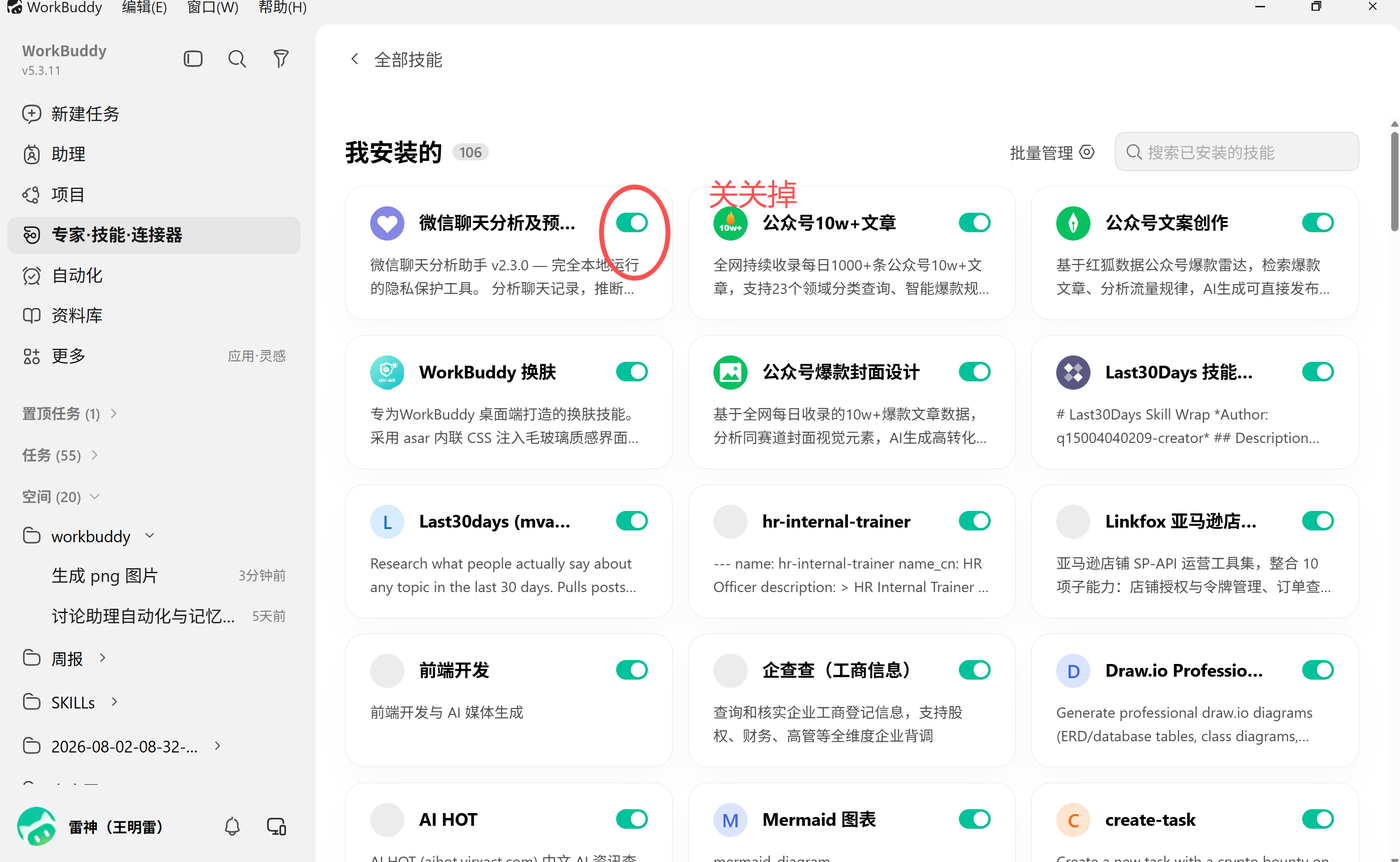The height and width of the screenshot is (862, 1400).
Task: Click the D avatar of Draw.io Professional
Action: pos(1073,670)
